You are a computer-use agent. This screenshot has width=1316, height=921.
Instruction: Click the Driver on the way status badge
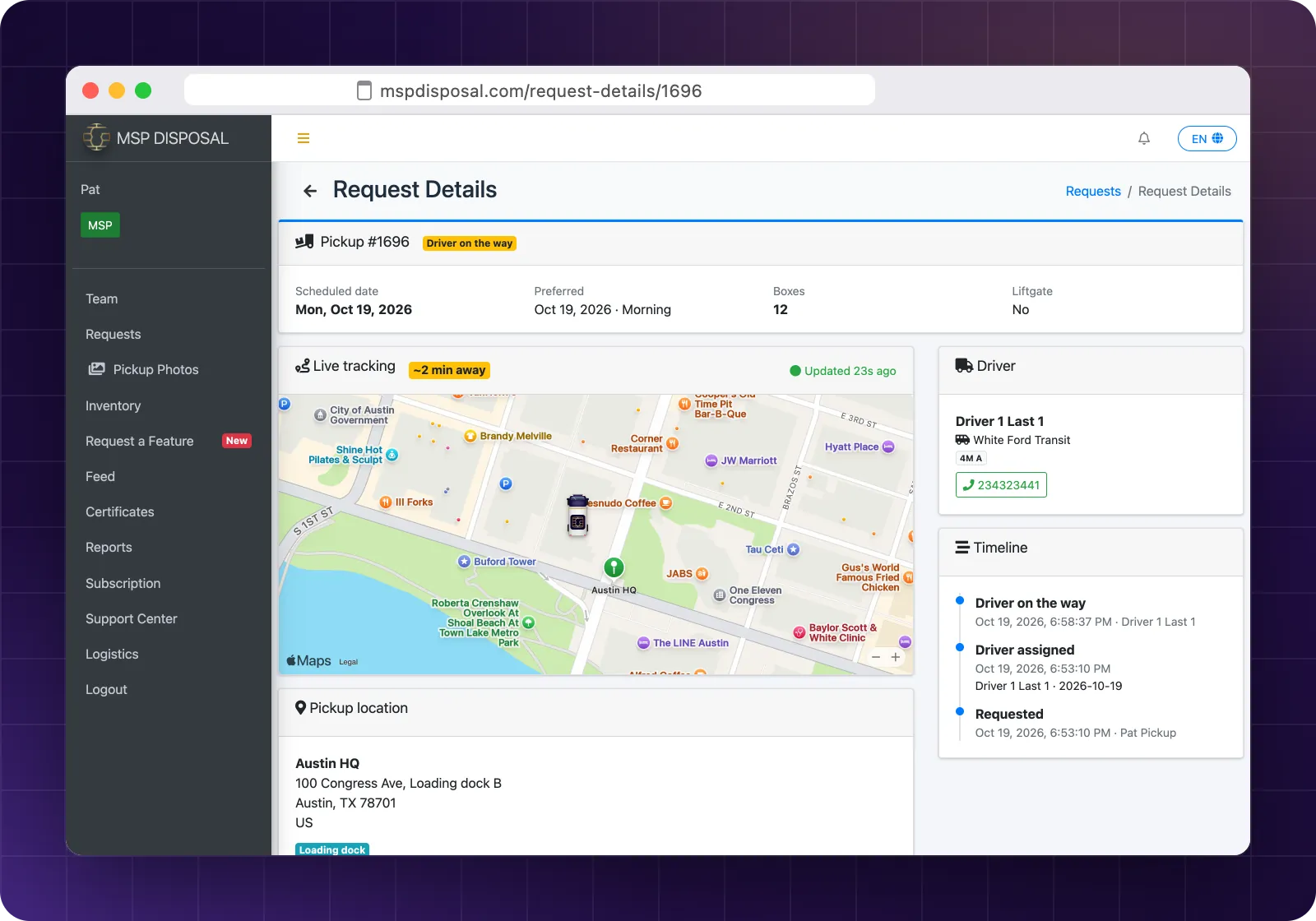(x=470, y=243)
